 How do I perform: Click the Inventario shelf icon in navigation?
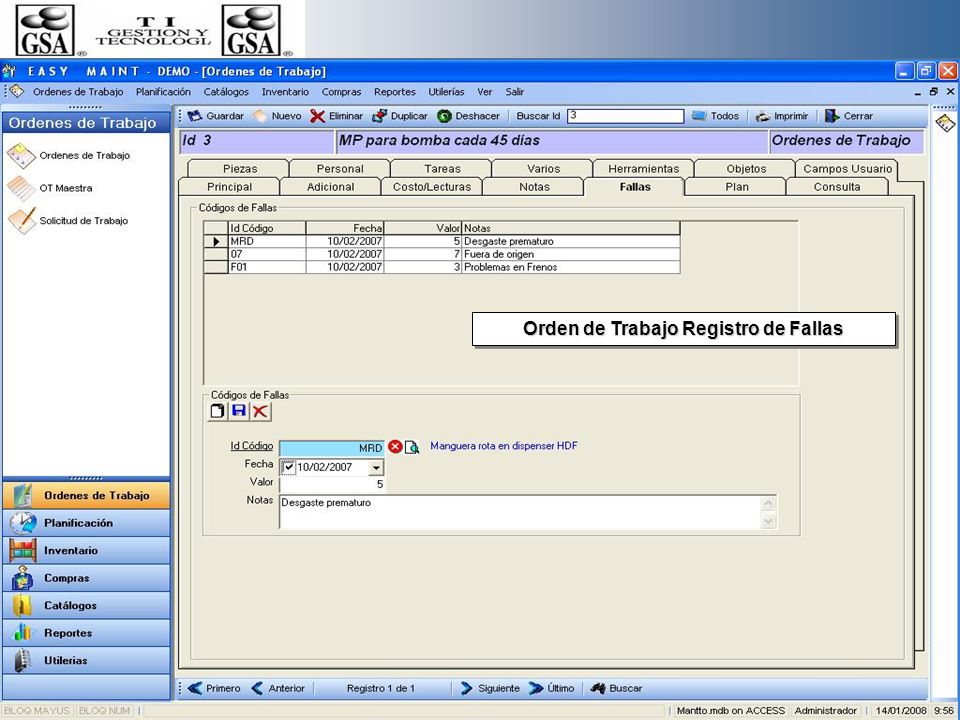point(23,550)
